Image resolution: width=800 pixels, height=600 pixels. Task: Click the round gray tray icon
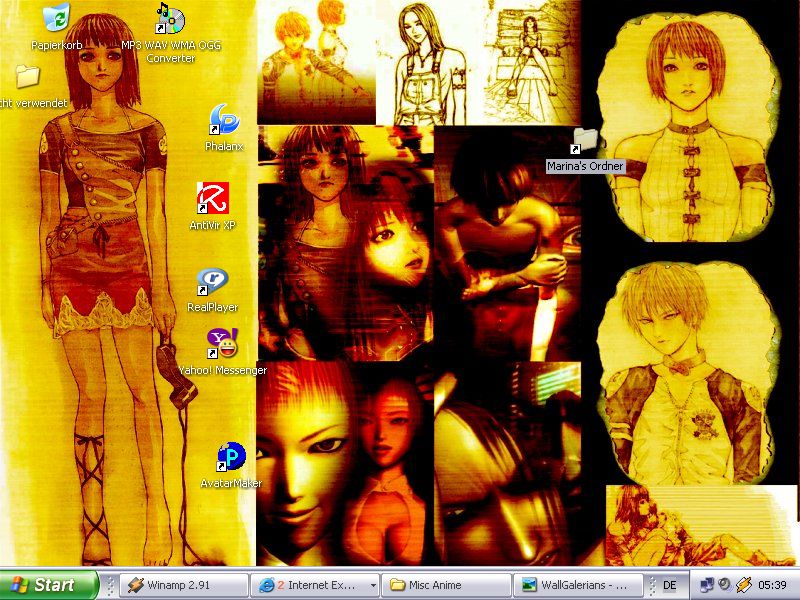[x=724, y=584]
